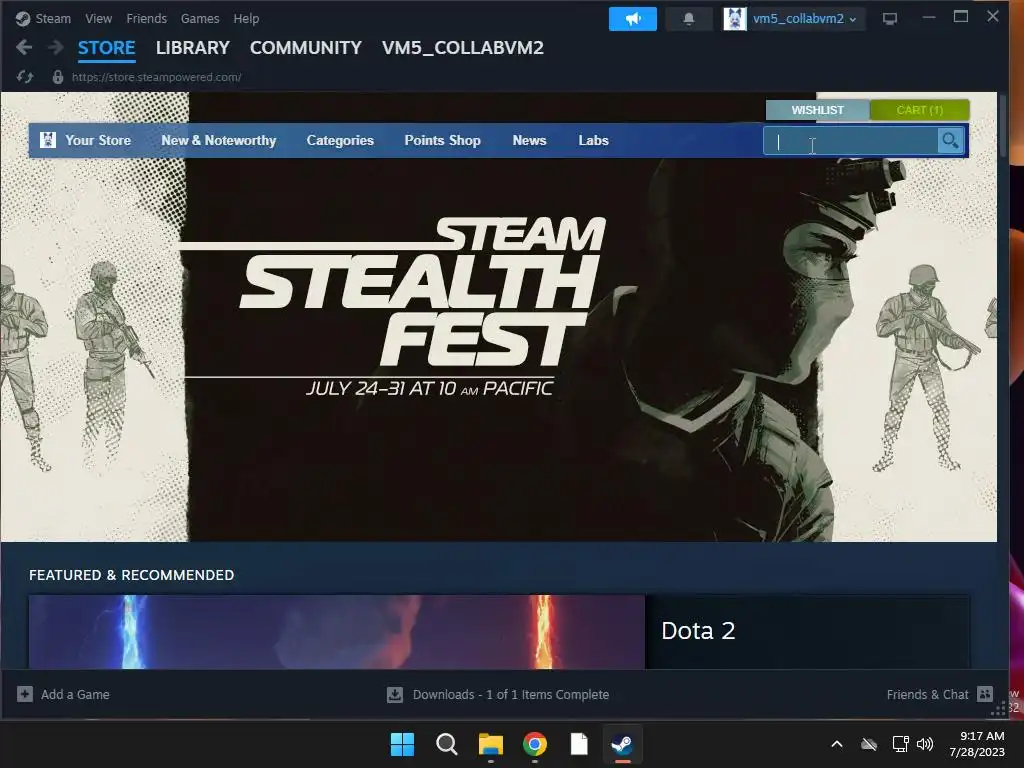
Task: Open Downloads - 1 of 1 Items Complete
Action: click(511, 694)
